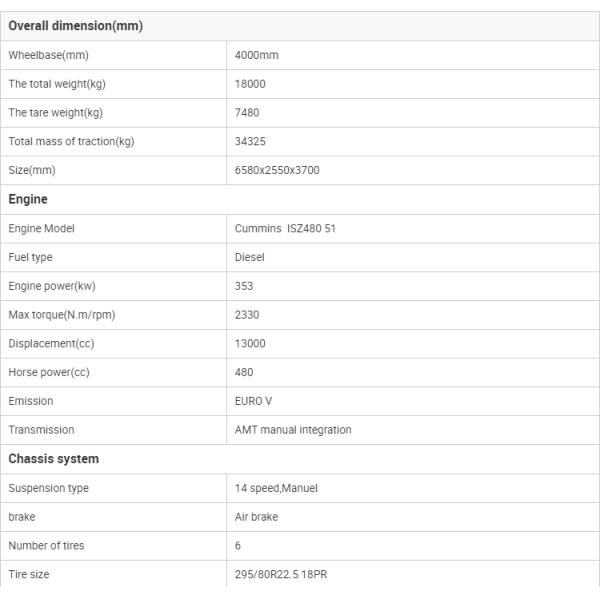Image resolution: width=600 pixels, height=600 pixels.
Task: Select the Cummins ISZ480 51 cell
Action: tap(285, 229)
